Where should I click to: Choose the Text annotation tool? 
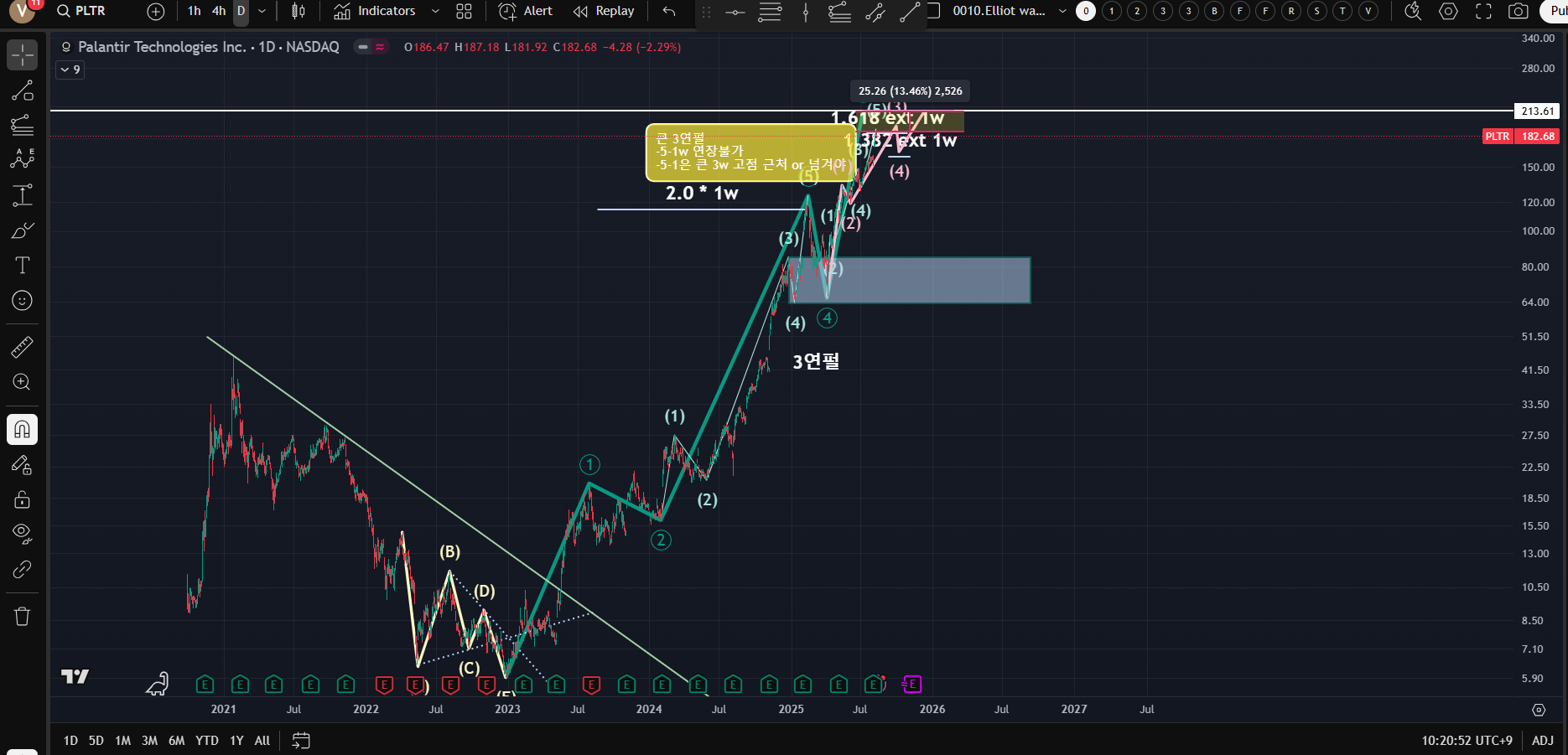point(23,266)
